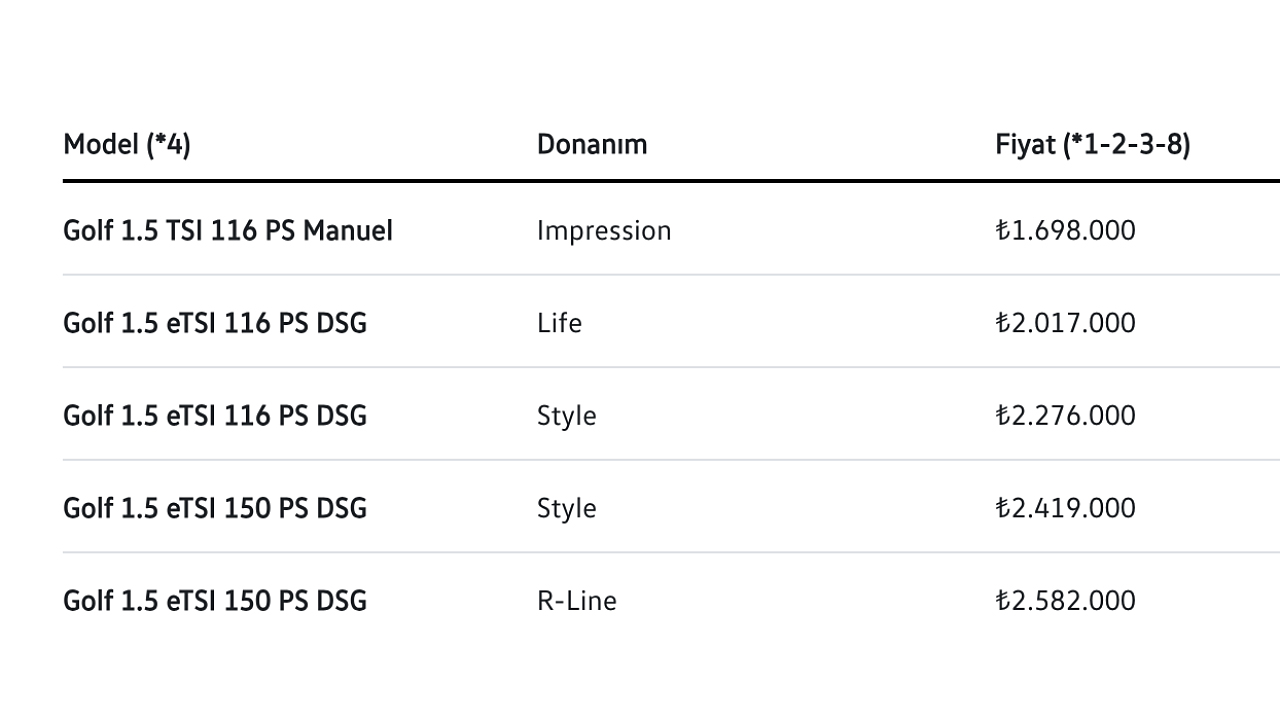This screenshot has width=1280, height=720.
Task: Click the R-Line trim cell
Action: [x=577, y=602]
